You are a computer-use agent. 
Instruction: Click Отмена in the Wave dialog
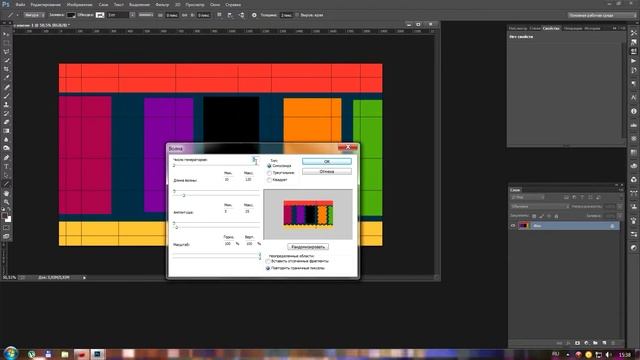(x=327, y=172)
